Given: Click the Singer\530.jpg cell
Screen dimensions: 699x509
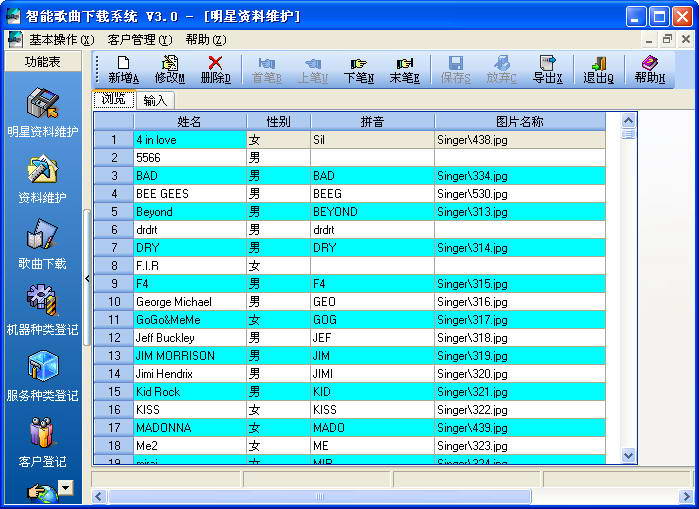Looking at the screenshot, I should click(520, 194).
